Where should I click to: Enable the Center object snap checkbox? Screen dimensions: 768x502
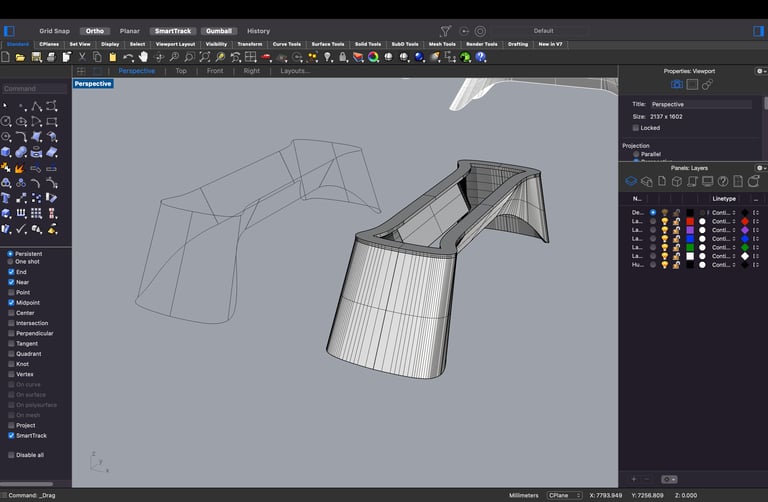point(11,313)
